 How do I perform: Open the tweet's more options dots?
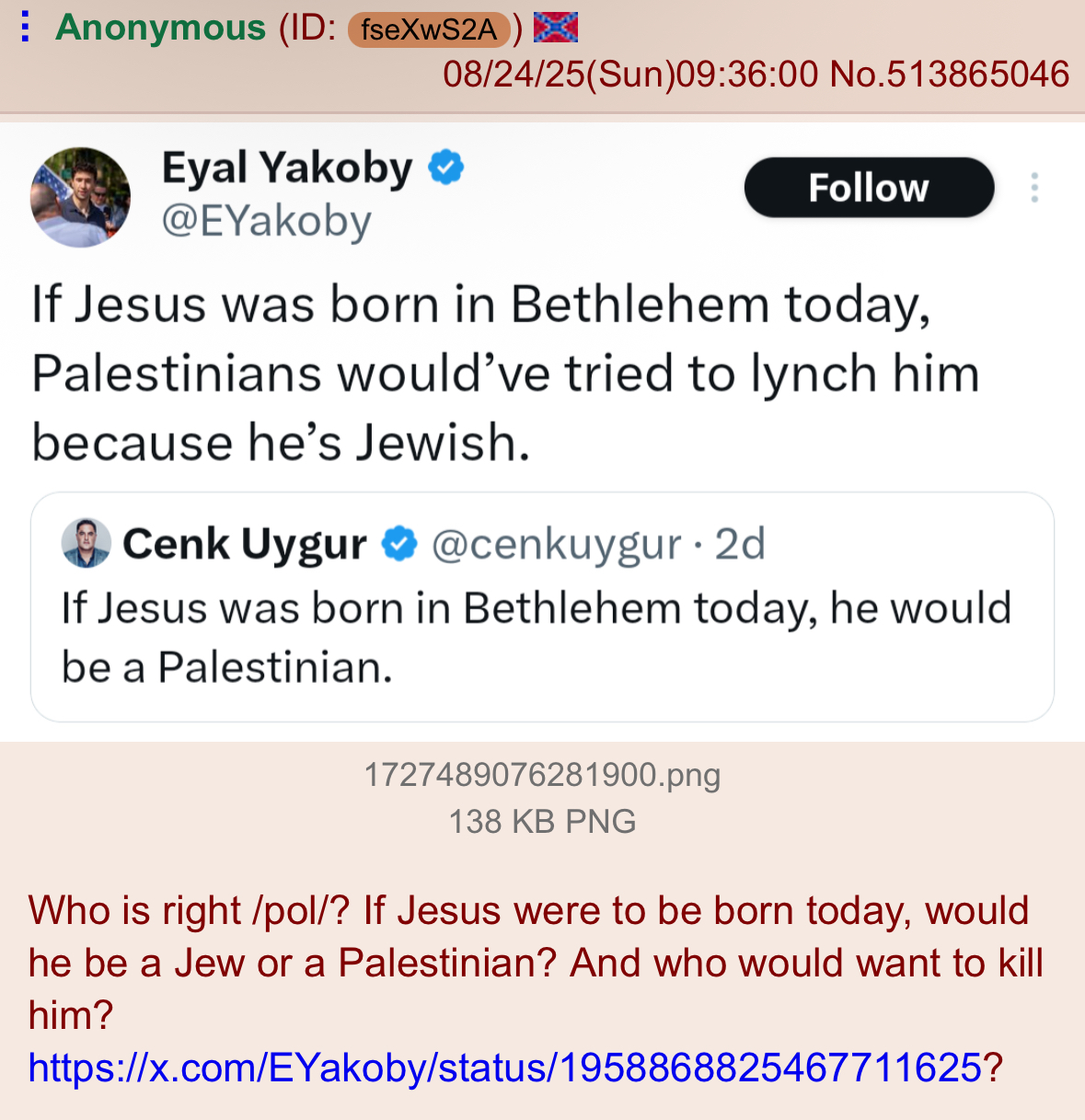[1034, 188]
